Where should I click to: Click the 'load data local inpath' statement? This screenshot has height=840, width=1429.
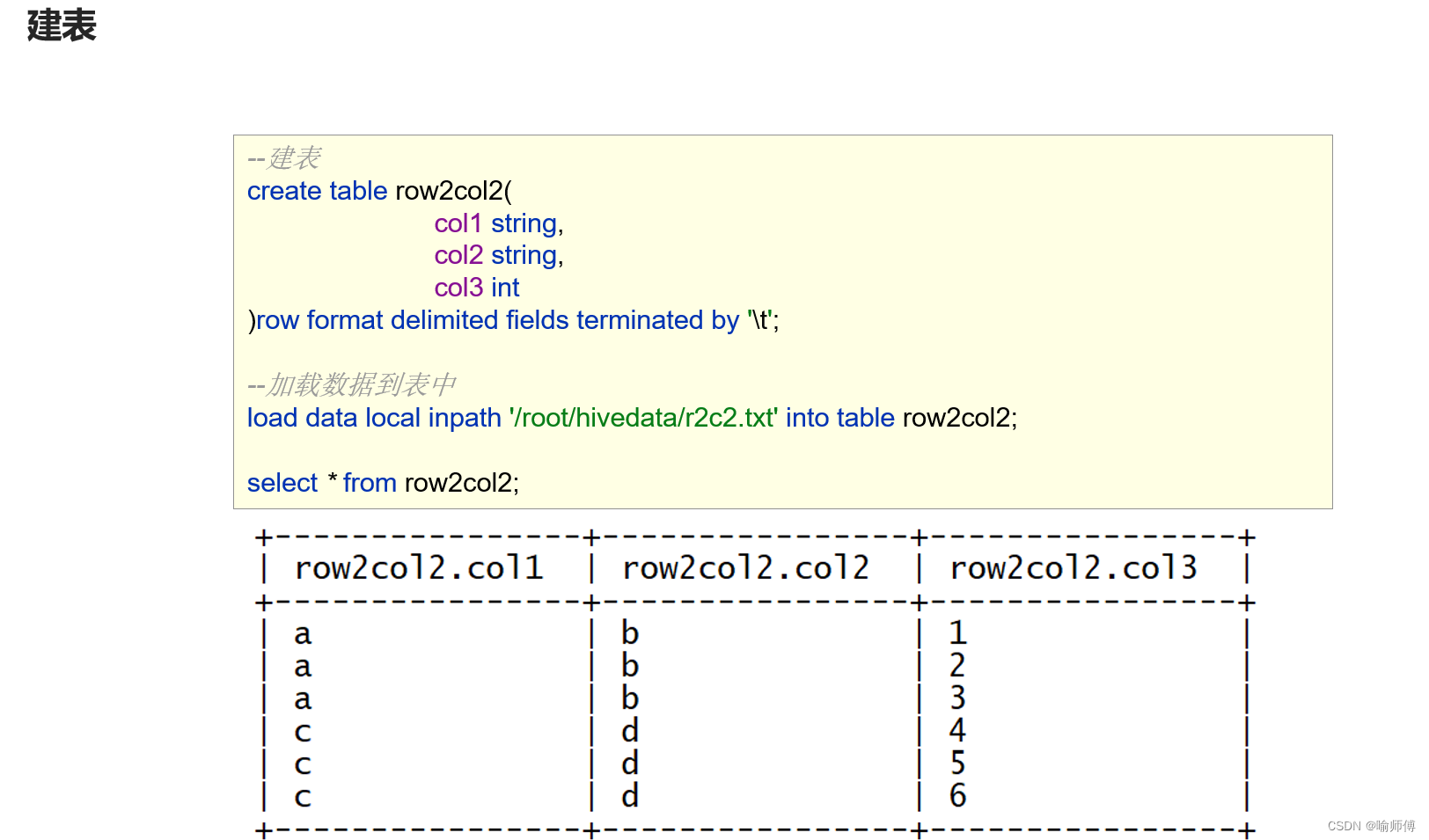(632, 418)
